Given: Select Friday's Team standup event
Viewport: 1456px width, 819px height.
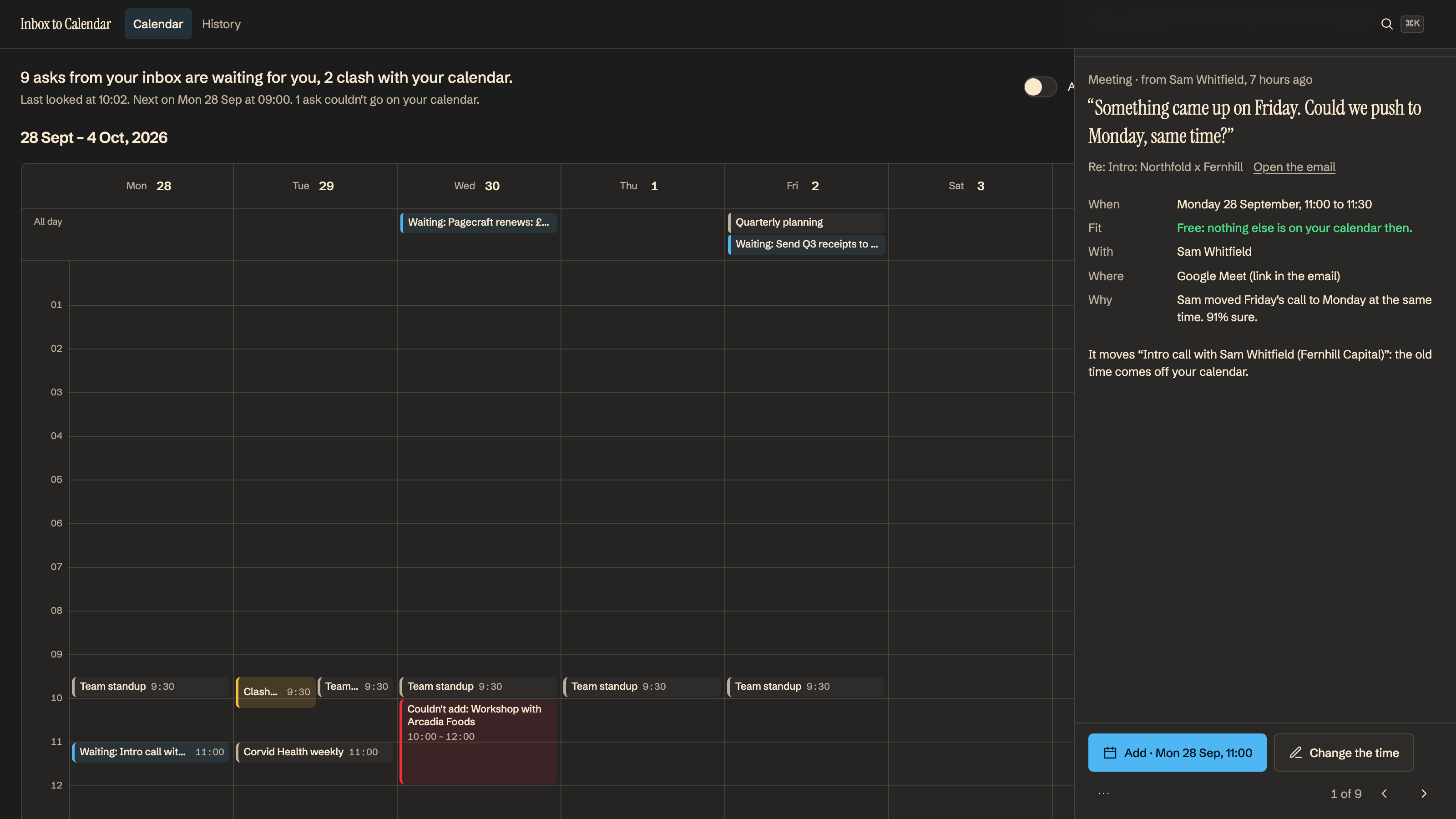Looking at the screenshot, I should coord(806,686).
